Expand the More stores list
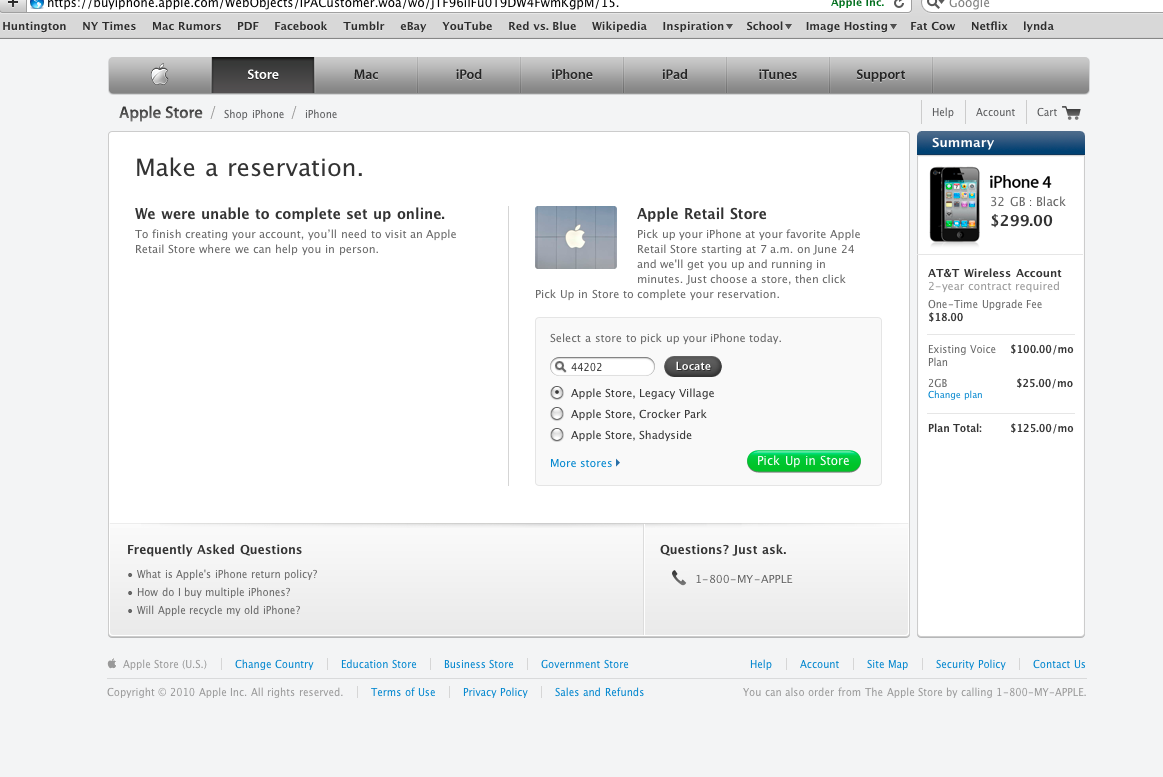1163x777 pixels. tap(584, 463)
